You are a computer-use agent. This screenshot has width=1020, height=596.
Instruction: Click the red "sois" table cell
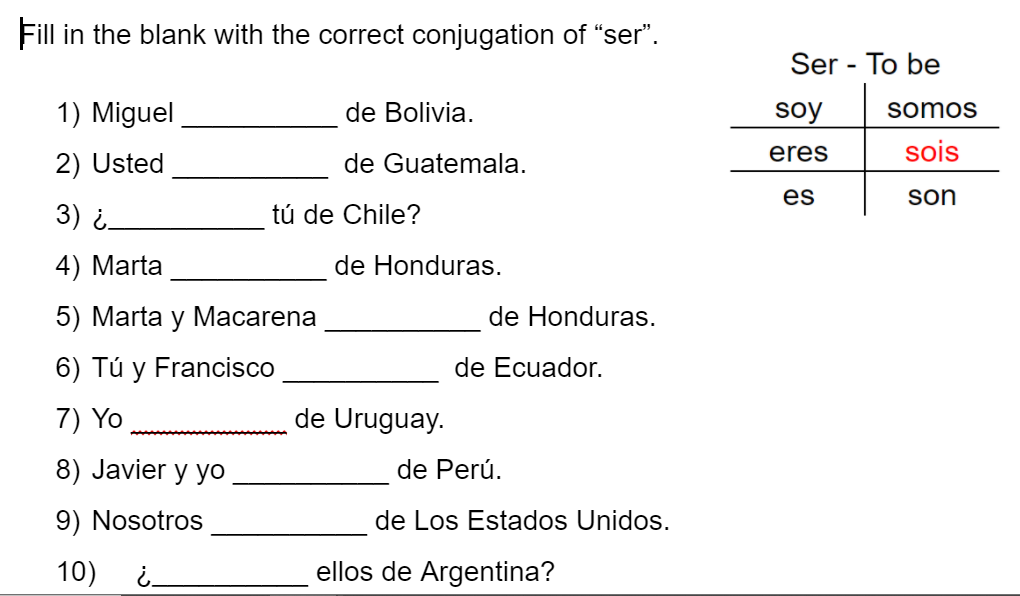pyautogui.click(x=932, y=153)
